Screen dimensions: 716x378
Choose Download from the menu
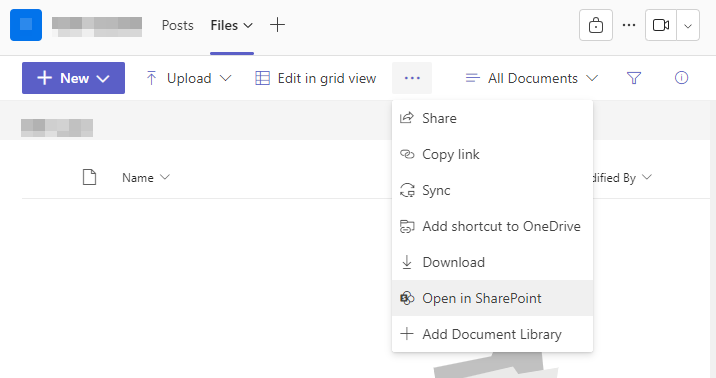492,262
